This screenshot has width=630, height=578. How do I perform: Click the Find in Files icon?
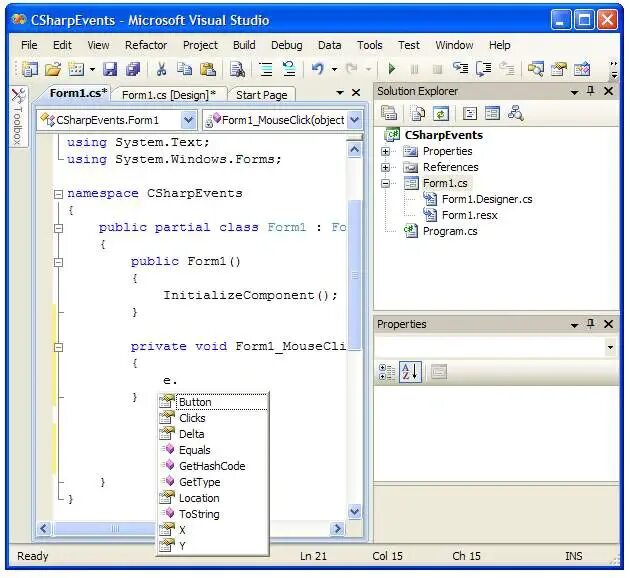237,69
